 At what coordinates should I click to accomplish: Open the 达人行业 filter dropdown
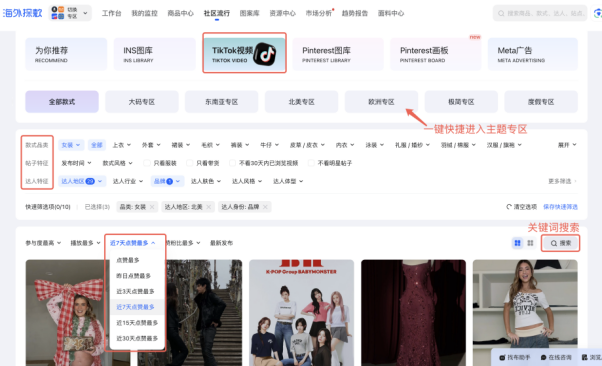128,181
